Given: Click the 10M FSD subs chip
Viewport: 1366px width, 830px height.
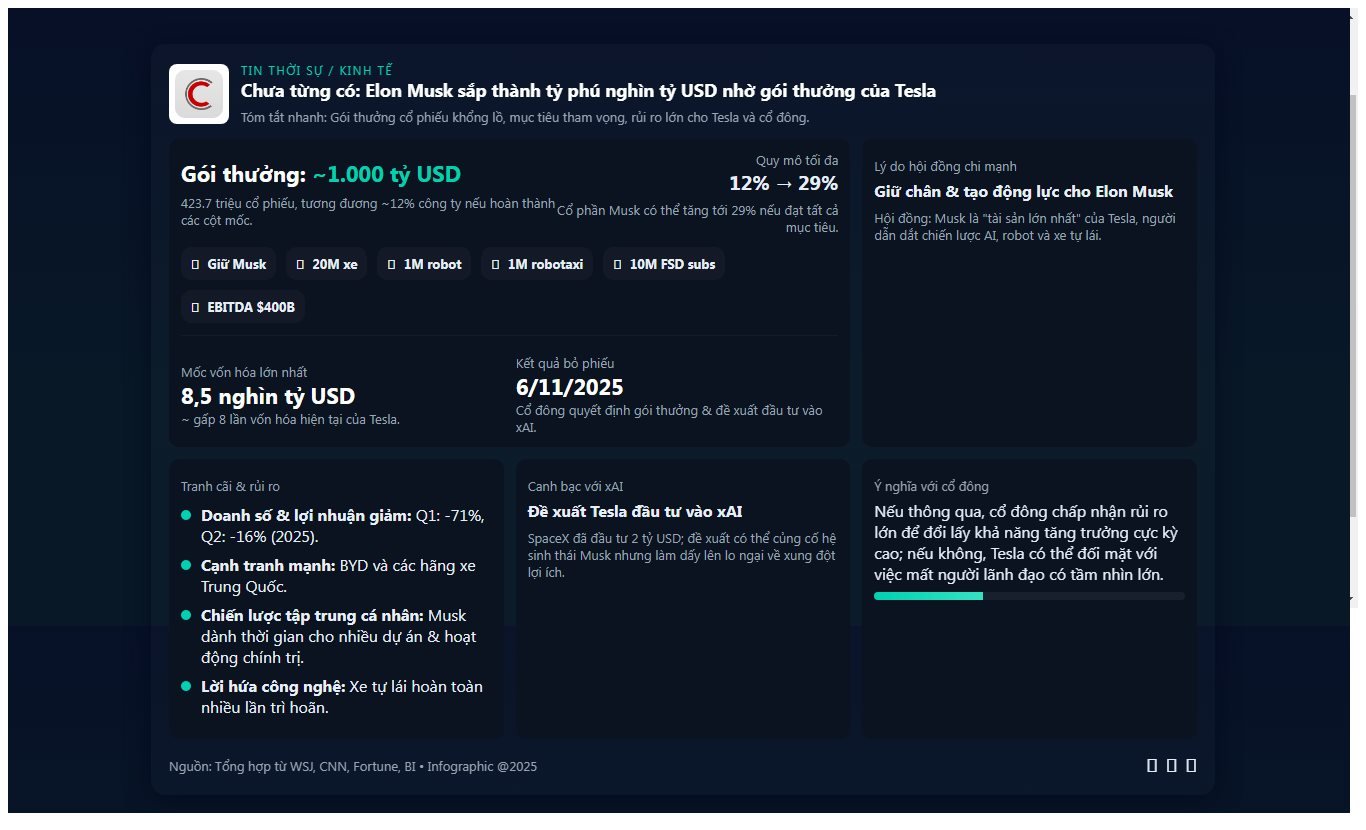Looking at the screenshot, I should click(x=664, y=264).
